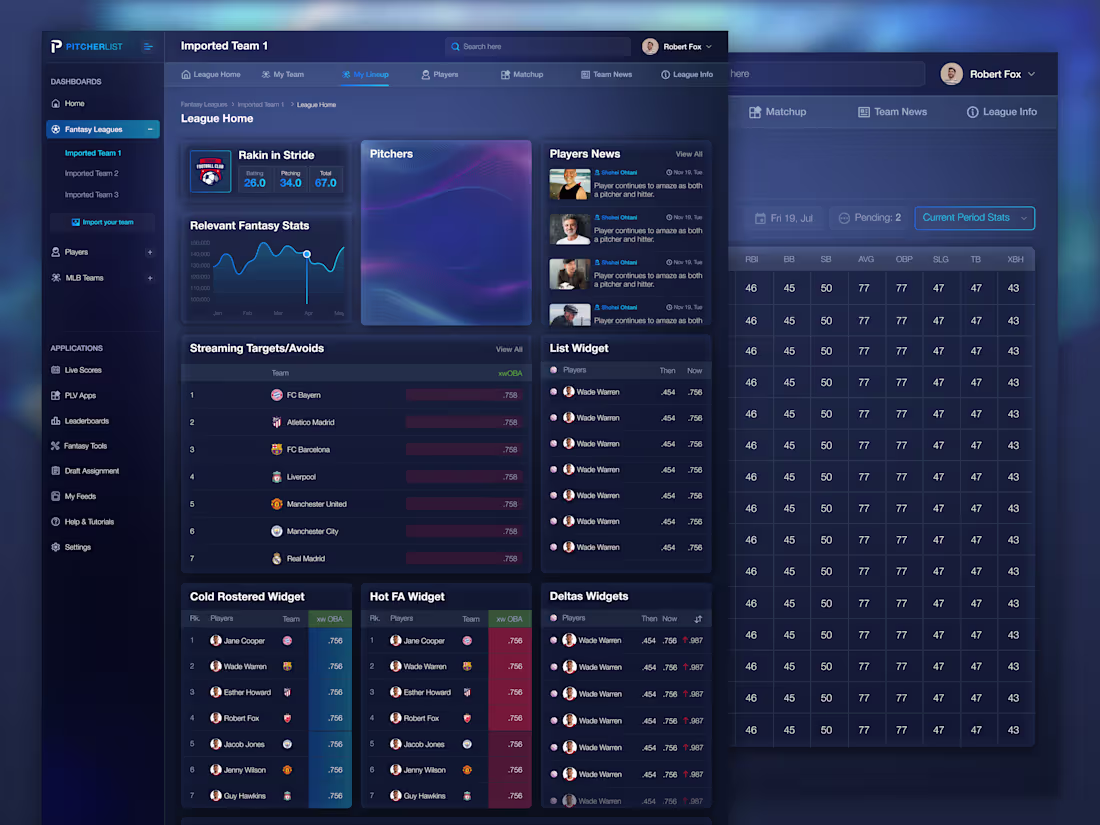The image size is (1100, 825).
Task: Click the chart marker on Relevant Fantasy Stats
Action: [x=307, y=254]
